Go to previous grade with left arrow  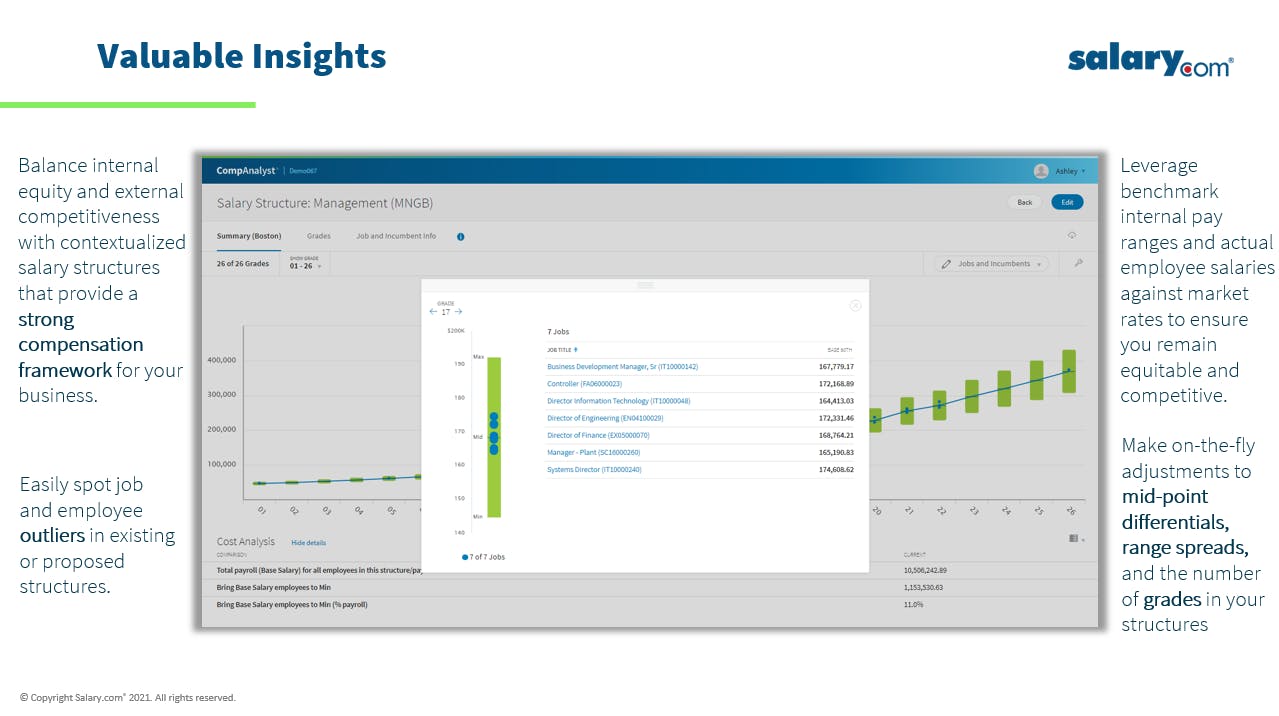click(x=433, y=312)
